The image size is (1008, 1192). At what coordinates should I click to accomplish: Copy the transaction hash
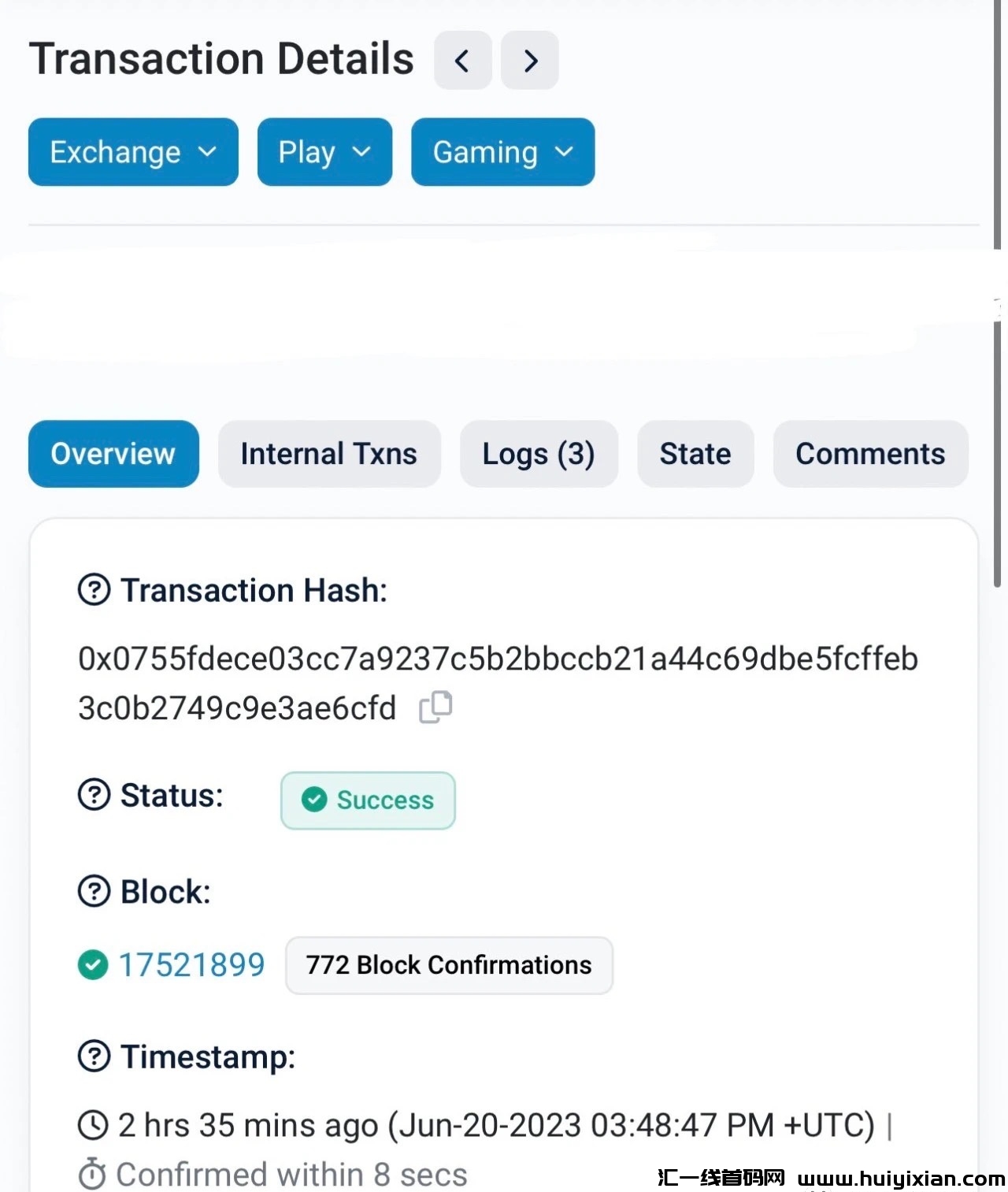[435, 707]
